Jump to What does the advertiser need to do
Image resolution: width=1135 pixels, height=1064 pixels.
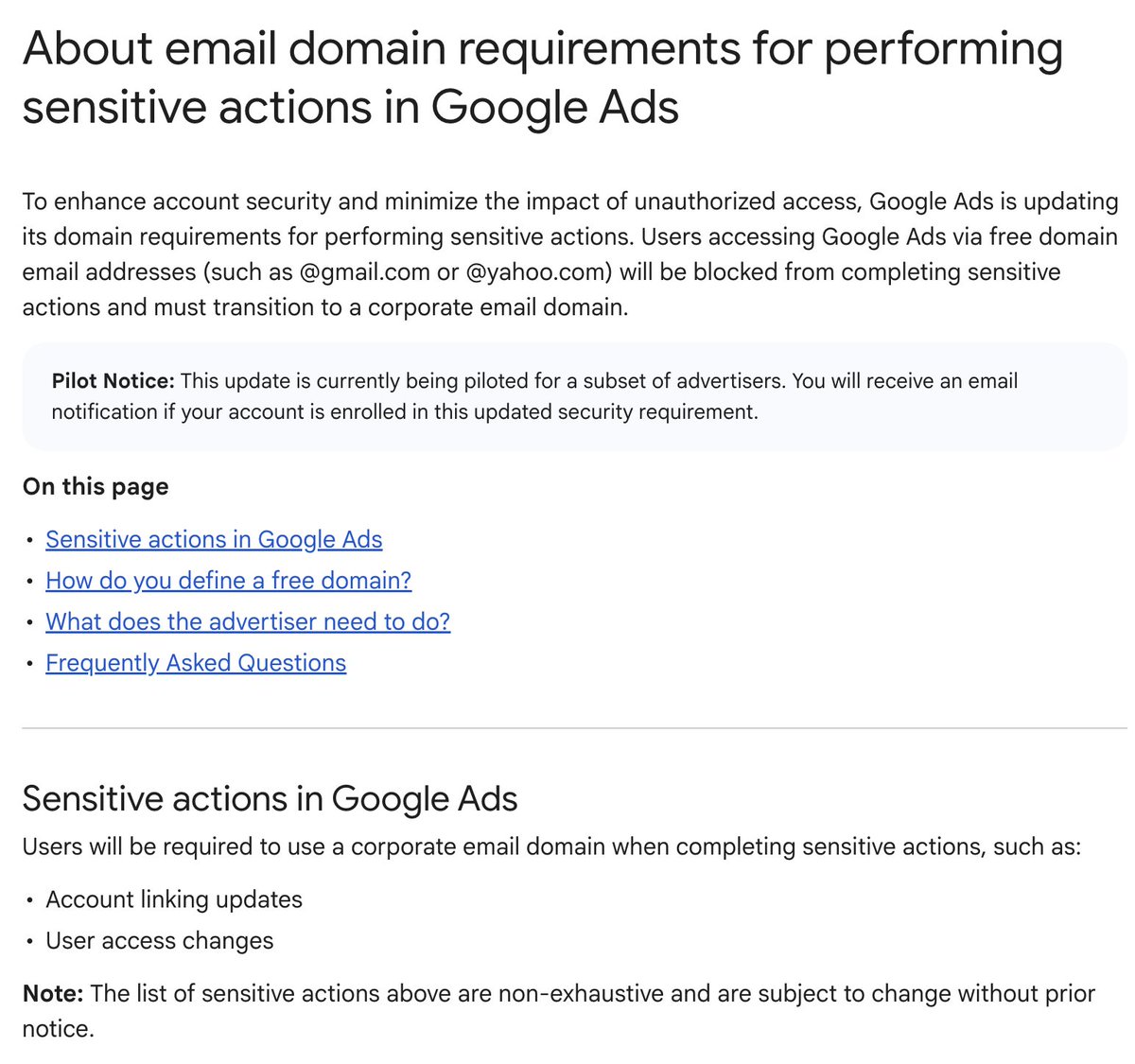tap(248, 621)
